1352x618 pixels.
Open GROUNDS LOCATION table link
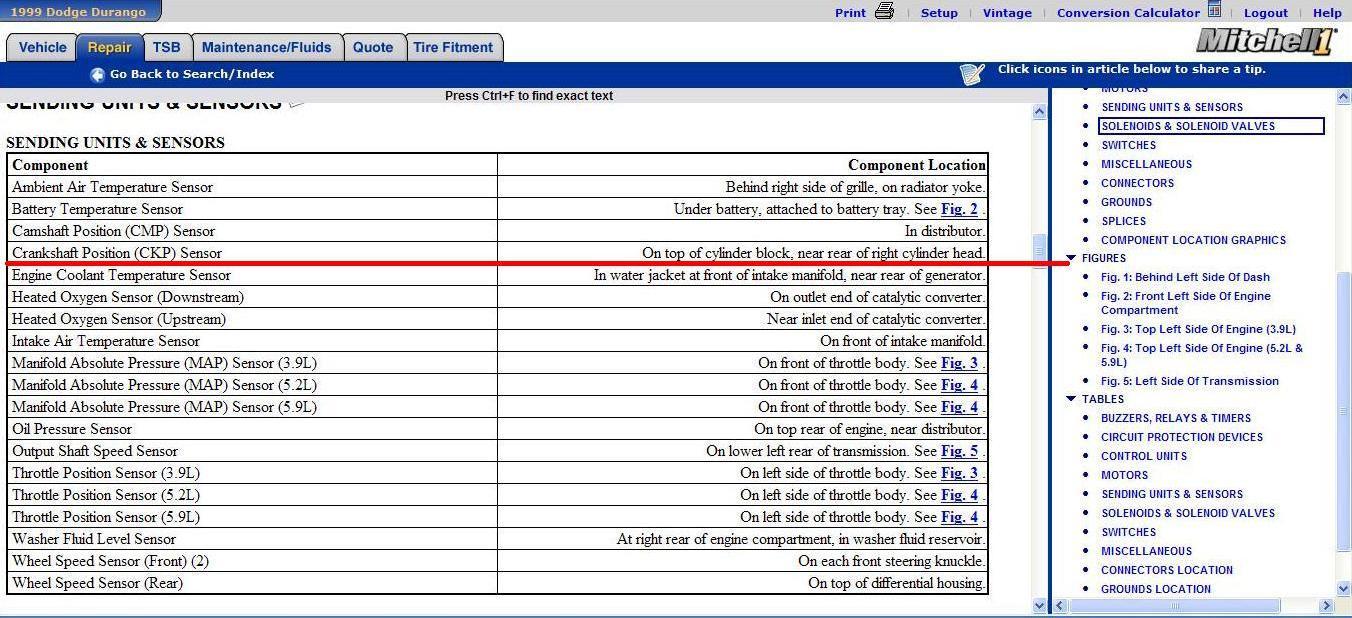click(x=1156, y=589)
